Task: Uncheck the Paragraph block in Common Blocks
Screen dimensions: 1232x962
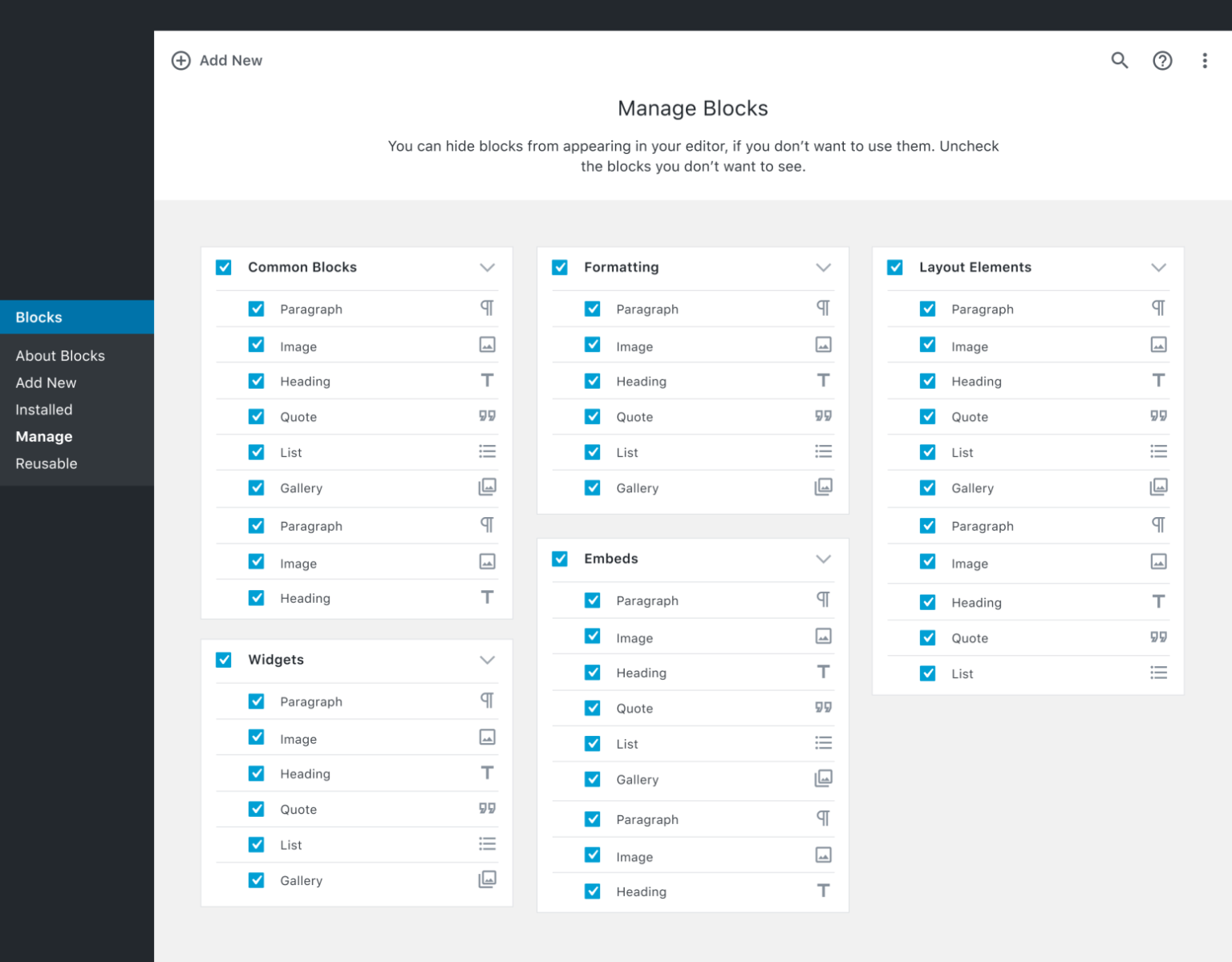Action: (256, 308)
